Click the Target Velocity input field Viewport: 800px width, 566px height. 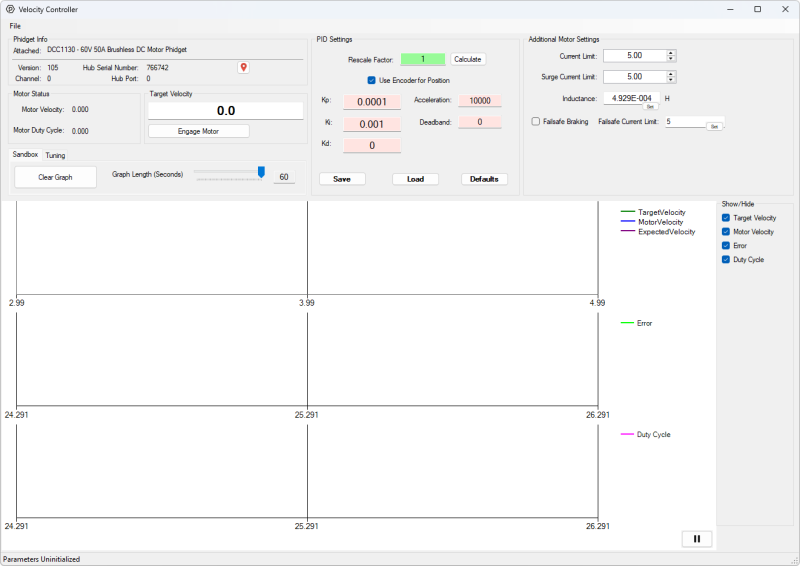226,111
